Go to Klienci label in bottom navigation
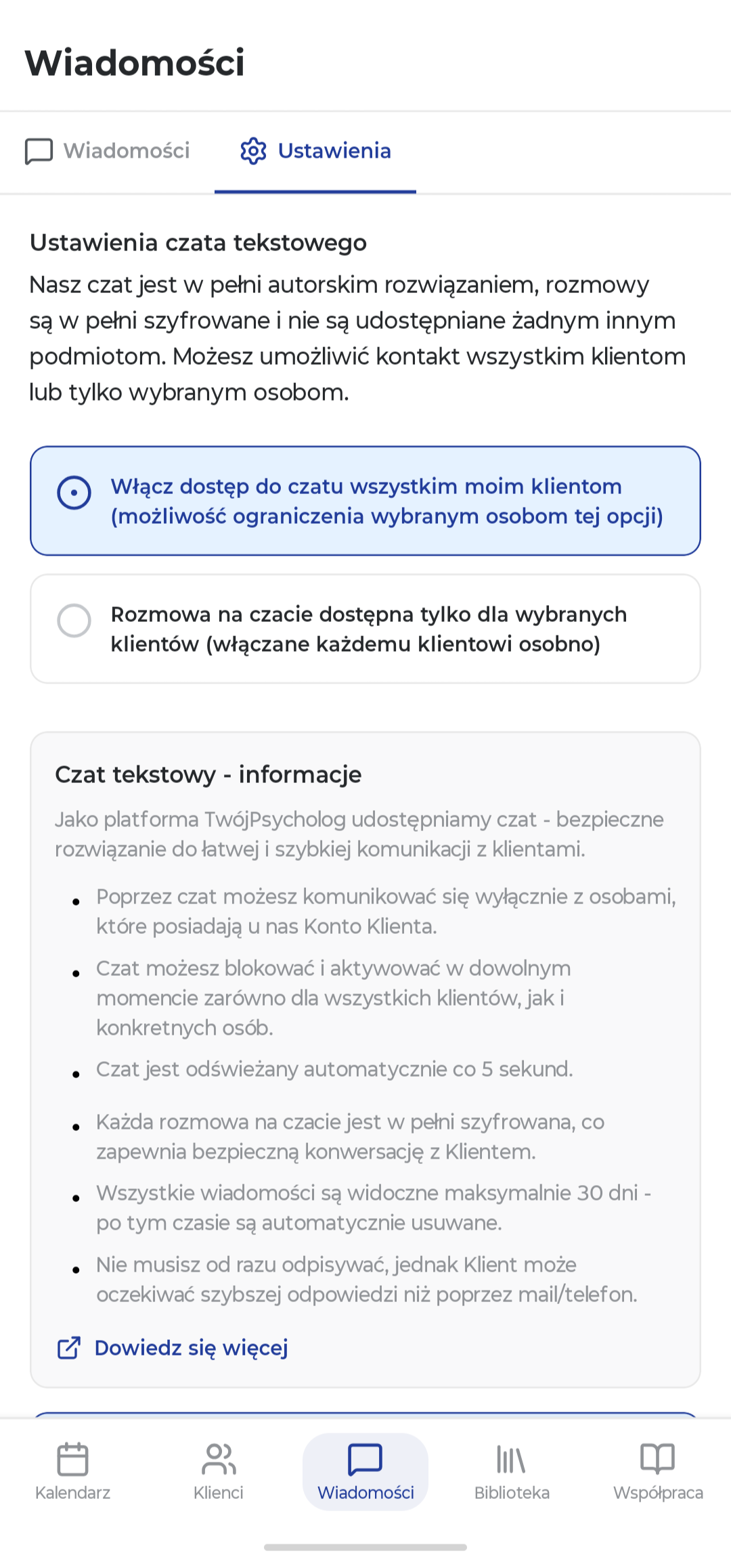Image resolution: width=731 pixels, height=1568 pixels. [219, 1492]
